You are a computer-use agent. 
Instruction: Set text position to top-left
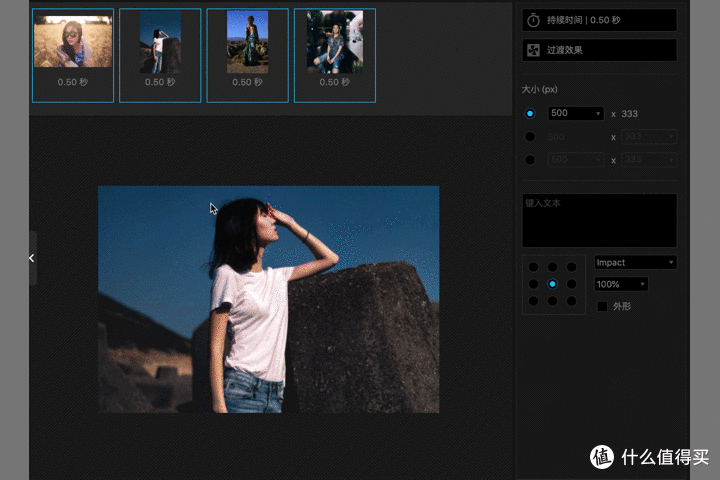(534, 267)
